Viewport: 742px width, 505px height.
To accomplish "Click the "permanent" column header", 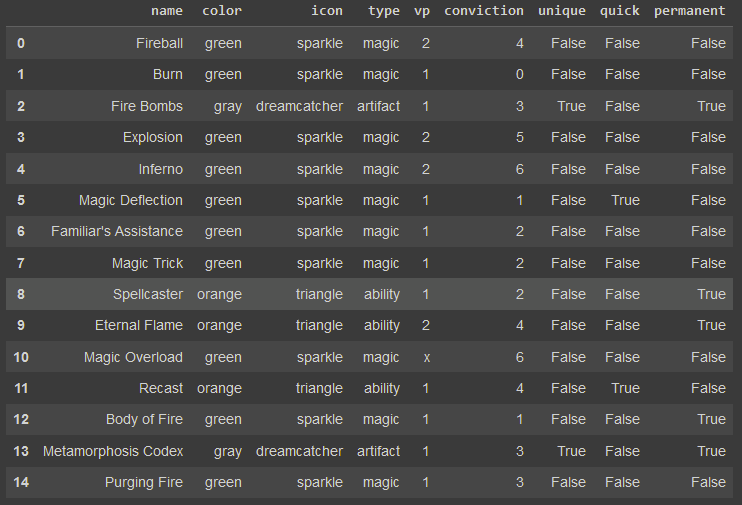I will coord(689,11).
